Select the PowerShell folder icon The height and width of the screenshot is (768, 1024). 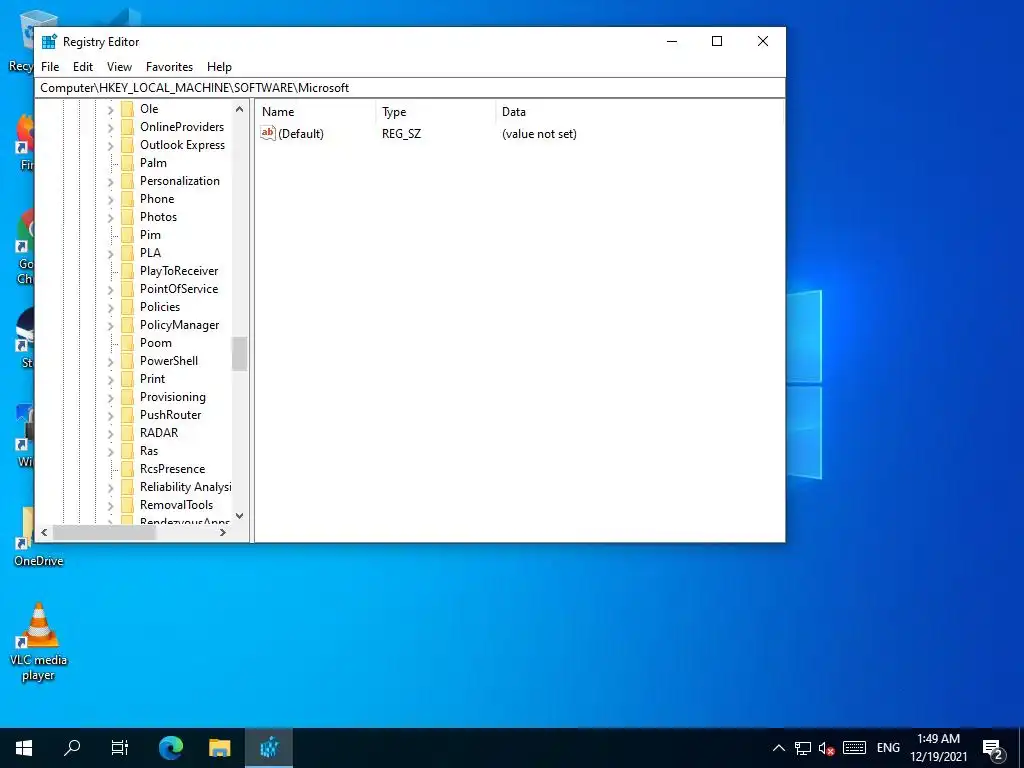click(x=127, y=361)
